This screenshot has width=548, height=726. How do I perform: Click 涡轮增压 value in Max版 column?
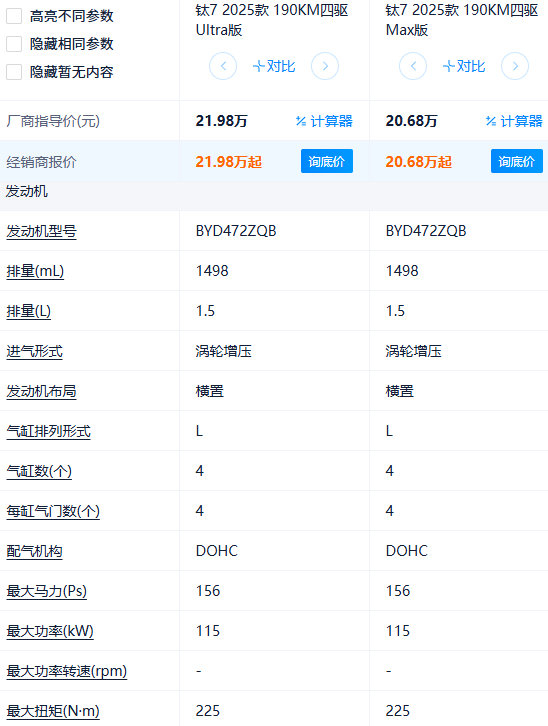coord(413,351)
